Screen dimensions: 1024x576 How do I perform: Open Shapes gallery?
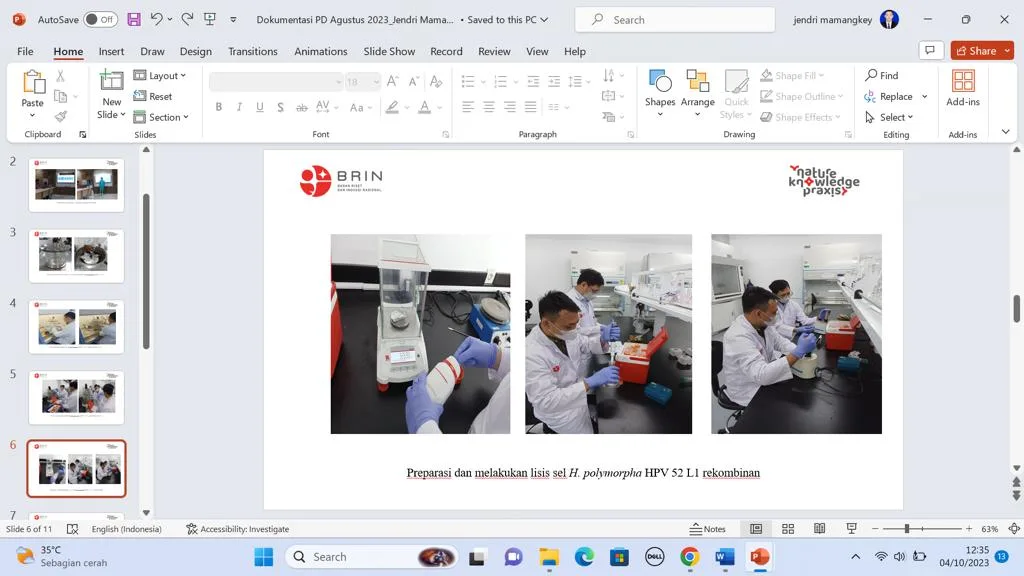coord(660,93)
